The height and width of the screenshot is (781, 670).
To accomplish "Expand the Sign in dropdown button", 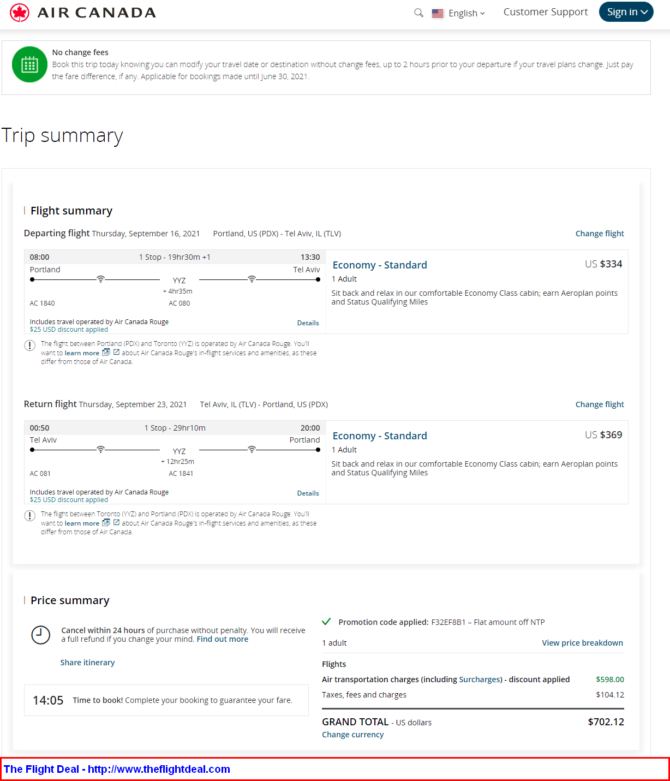I will tap(626, 12).
